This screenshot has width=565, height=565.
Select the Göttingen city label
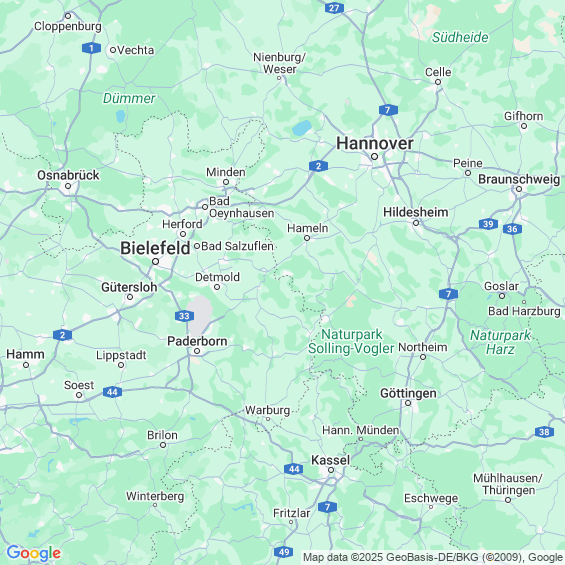(408, 393)
